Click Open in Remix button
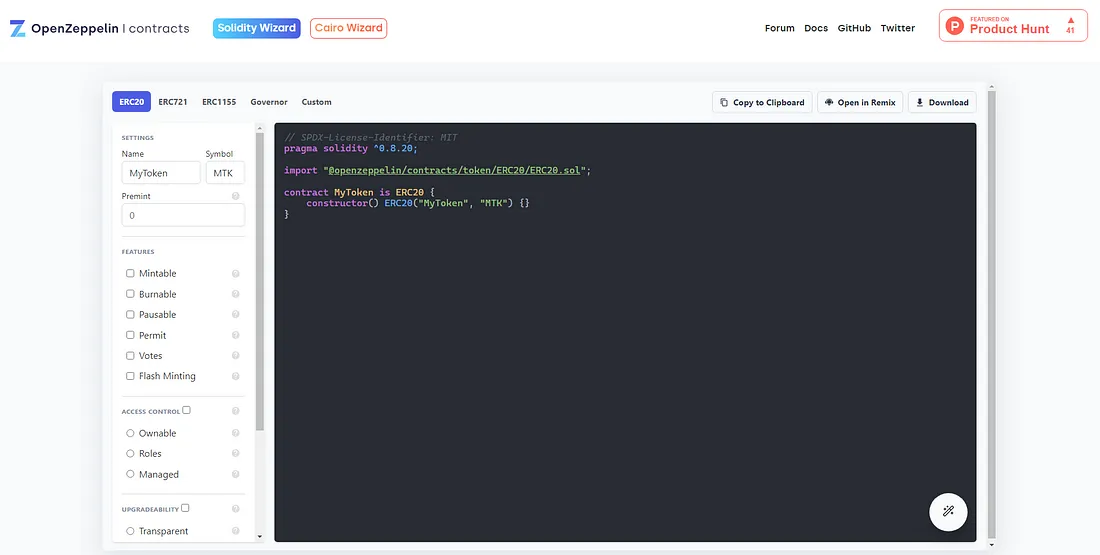The width and height of the screenshot is (1100, 555). (x=860, y=102)
